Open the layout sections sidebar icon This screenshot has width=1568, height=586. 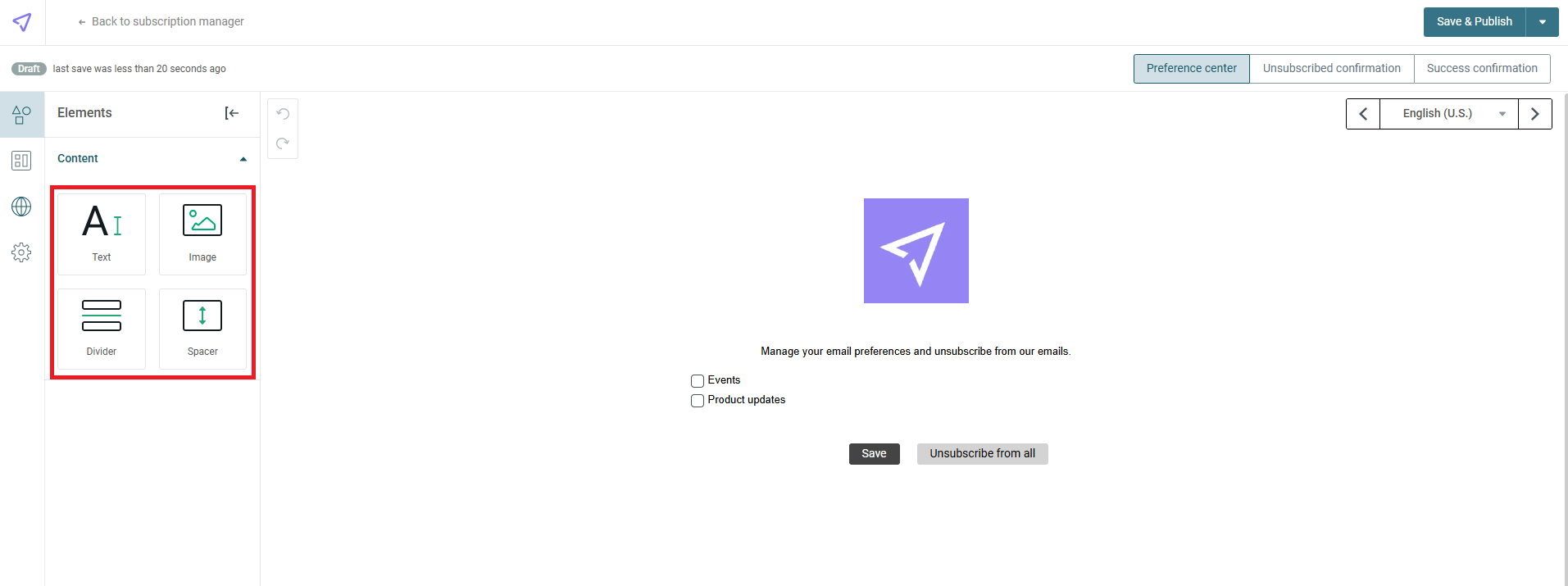[22, 161]
